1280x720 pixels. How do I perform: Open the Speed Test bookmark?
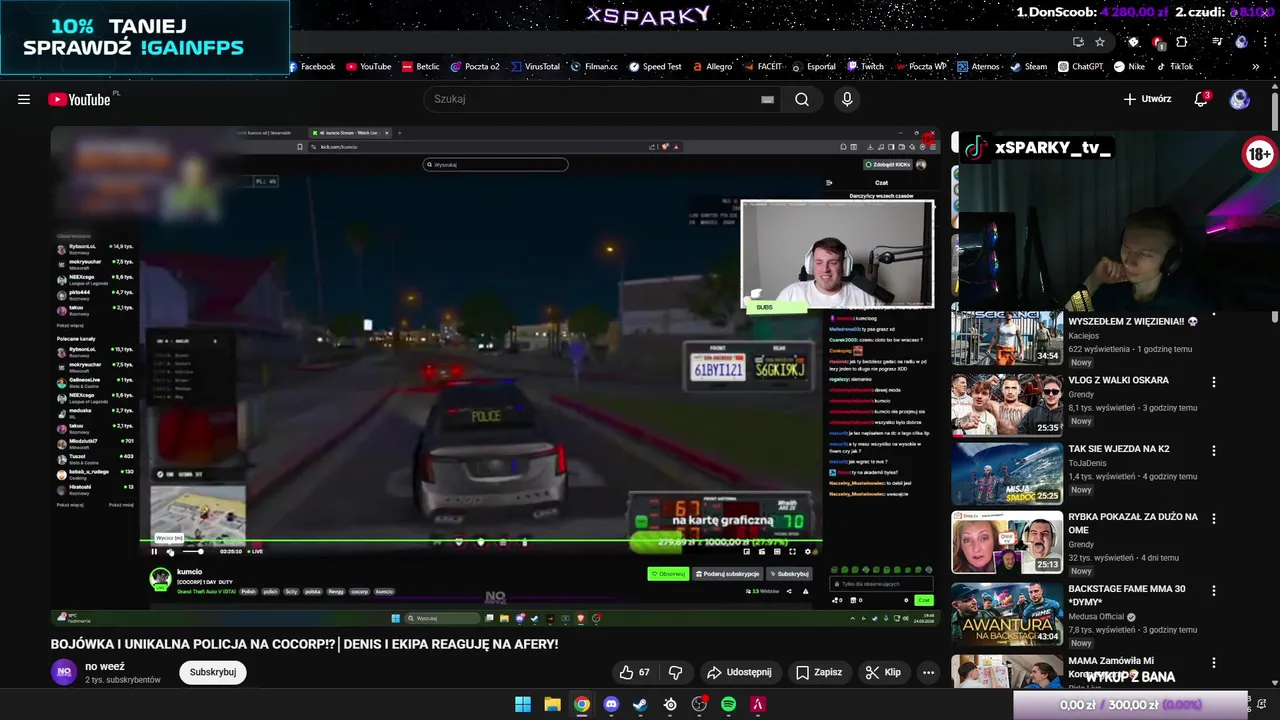(x=654, y=67)
